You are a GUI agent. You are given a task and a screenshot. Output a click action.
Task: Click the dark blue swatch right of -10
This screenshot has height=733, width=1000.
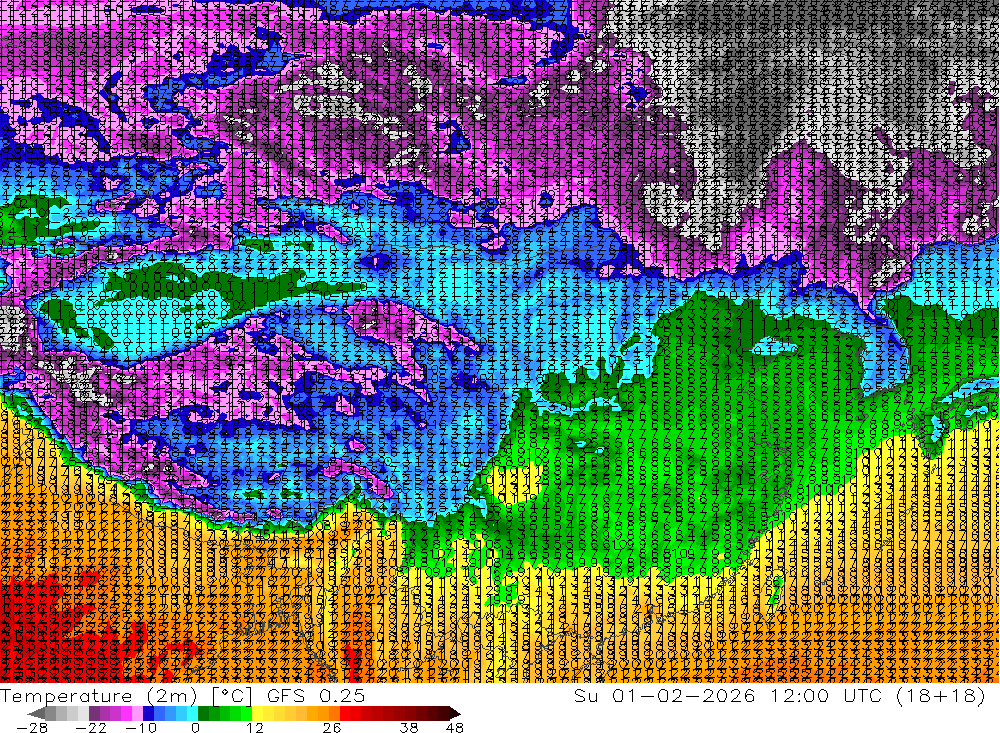[x=149, y=713]
